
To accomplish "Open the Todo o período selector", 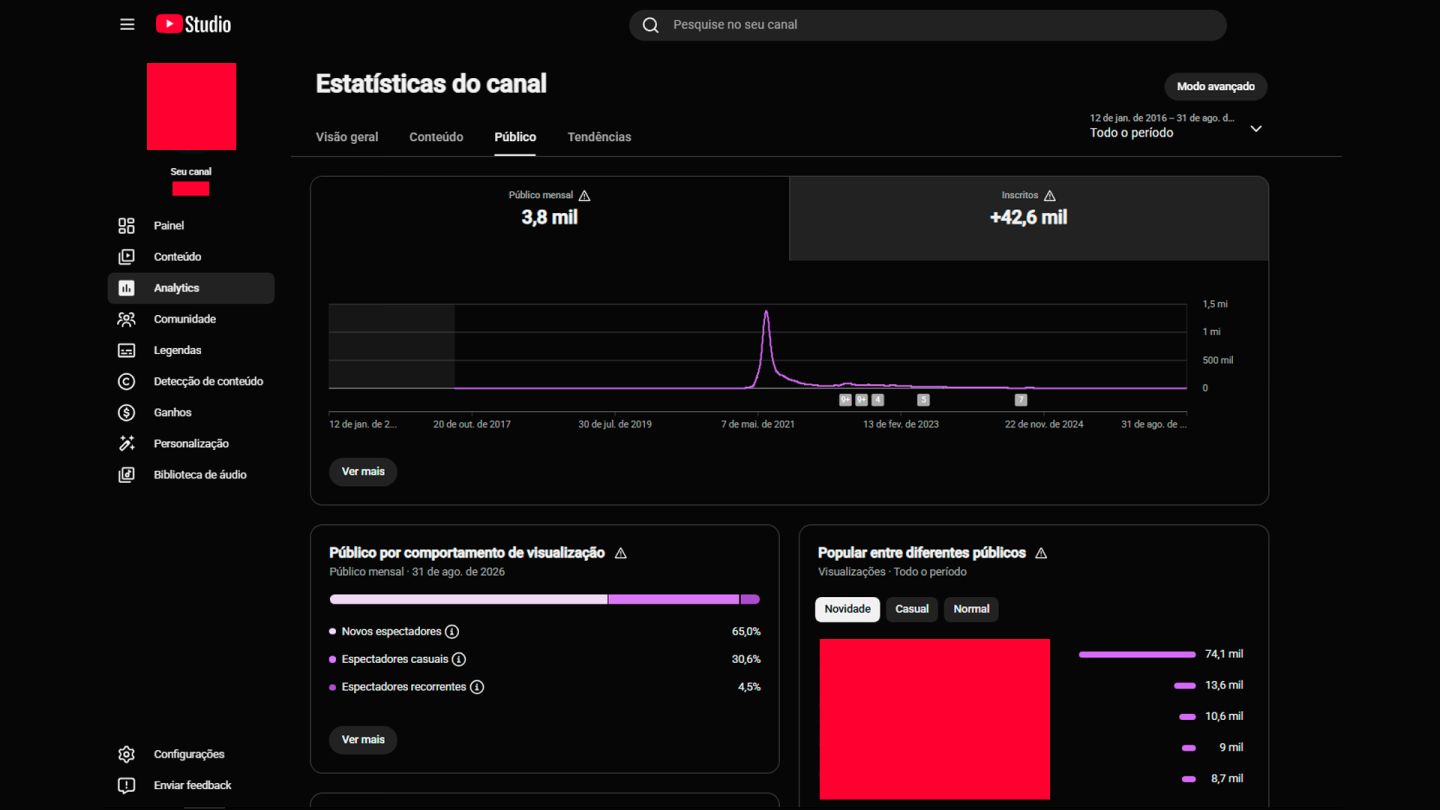I will [x=1177, y=125].
